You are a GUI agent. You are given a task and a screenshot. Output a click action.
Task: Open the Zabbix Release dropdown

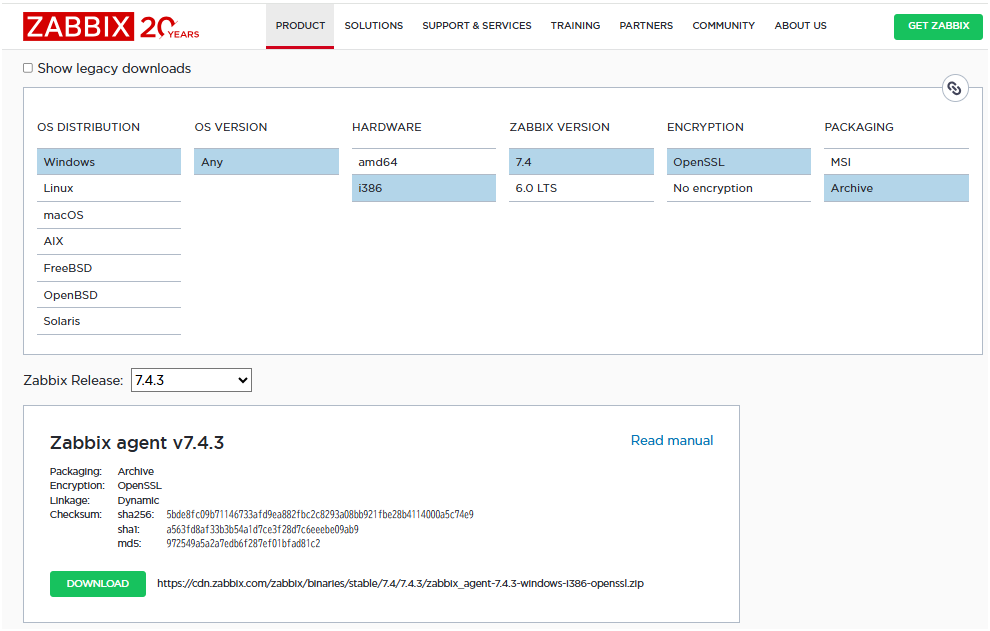(191, 380)
